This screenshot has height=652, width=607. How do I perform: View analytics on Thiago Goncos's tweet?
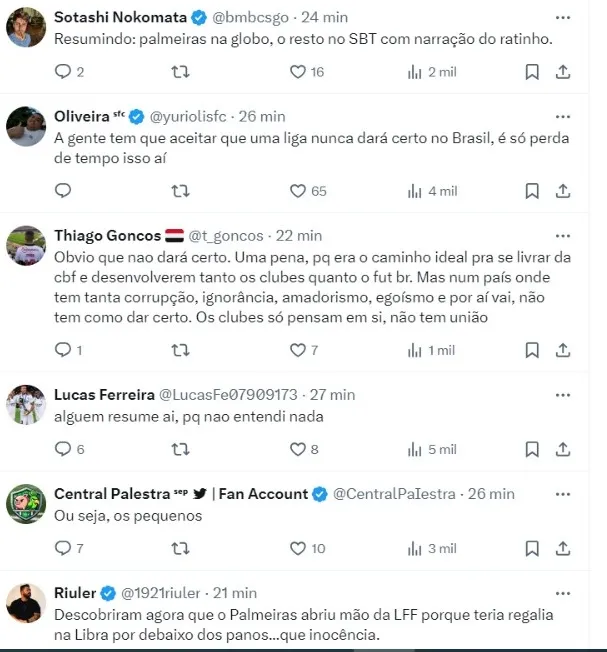point(414,350)
